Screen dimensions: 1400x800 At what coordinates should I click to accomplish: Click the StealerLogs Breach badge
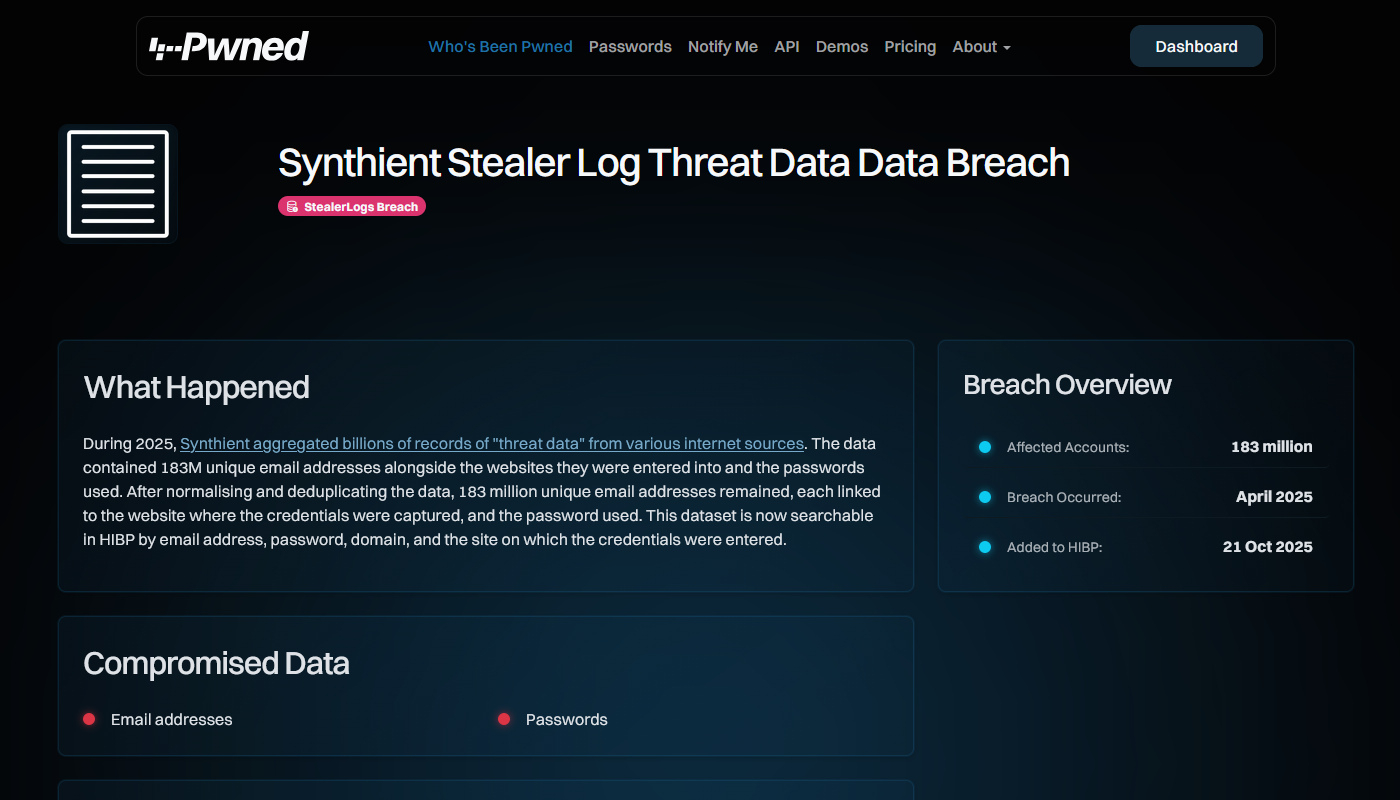click(x=352, y=206)
